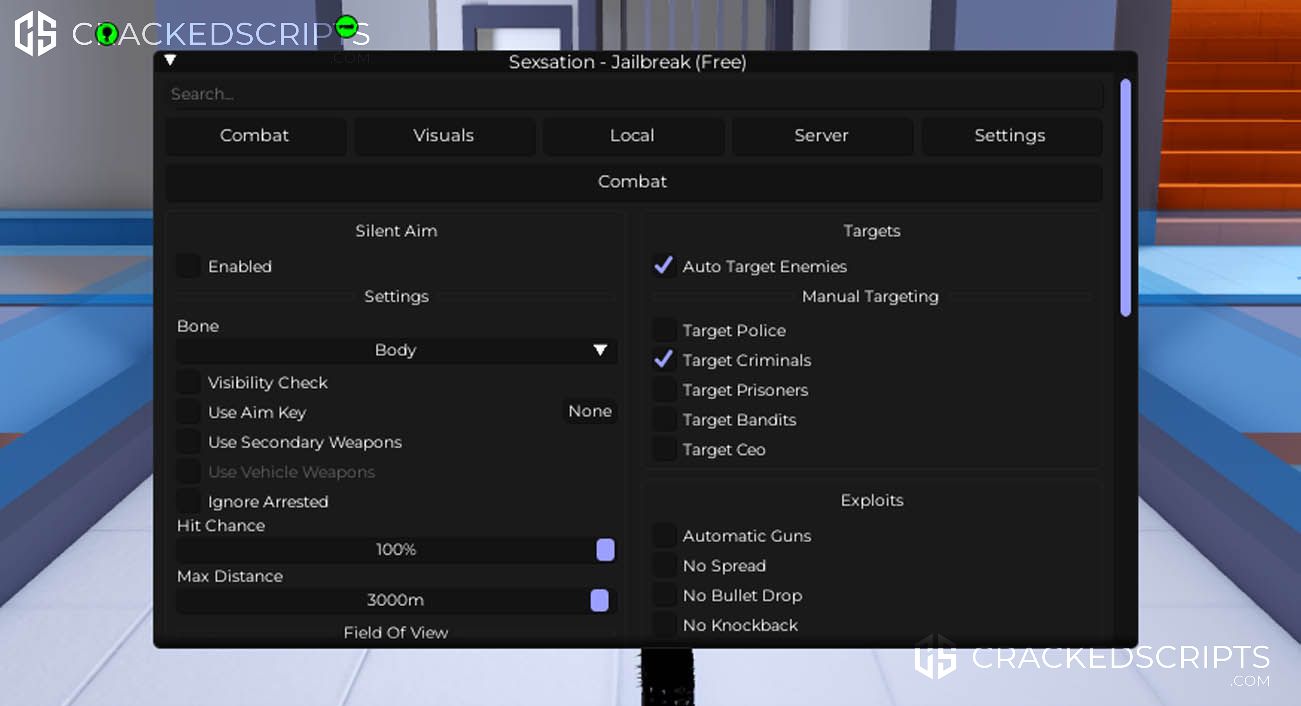Open the Visuals tab
The height and width of the screenshot is (706, 1301).
point(444,136)
